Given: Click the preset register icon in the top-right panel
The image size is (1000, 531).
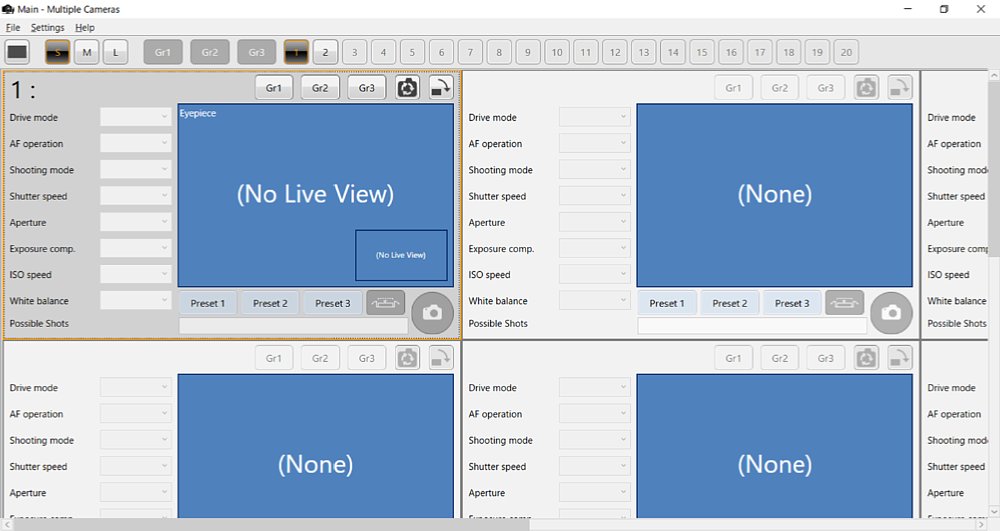Looking at the screenshot, I should 844,303.
